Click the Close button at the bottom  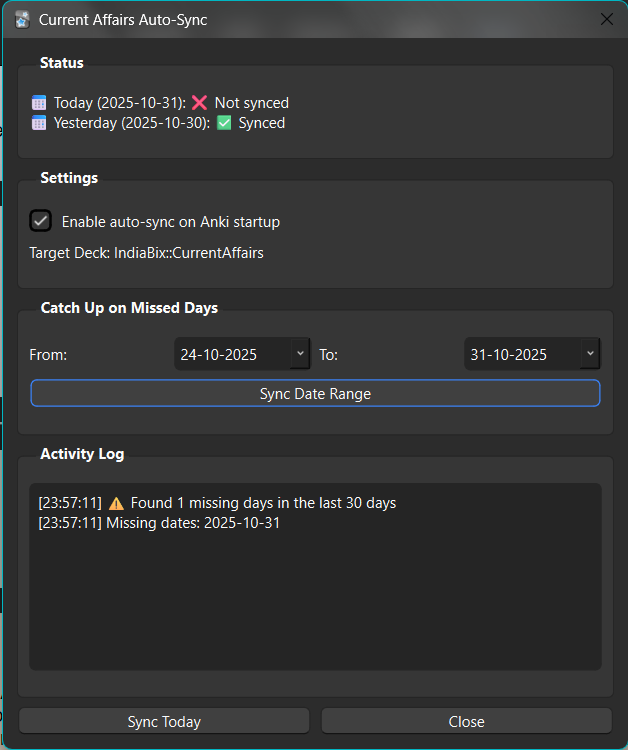(x=466, y=721)
